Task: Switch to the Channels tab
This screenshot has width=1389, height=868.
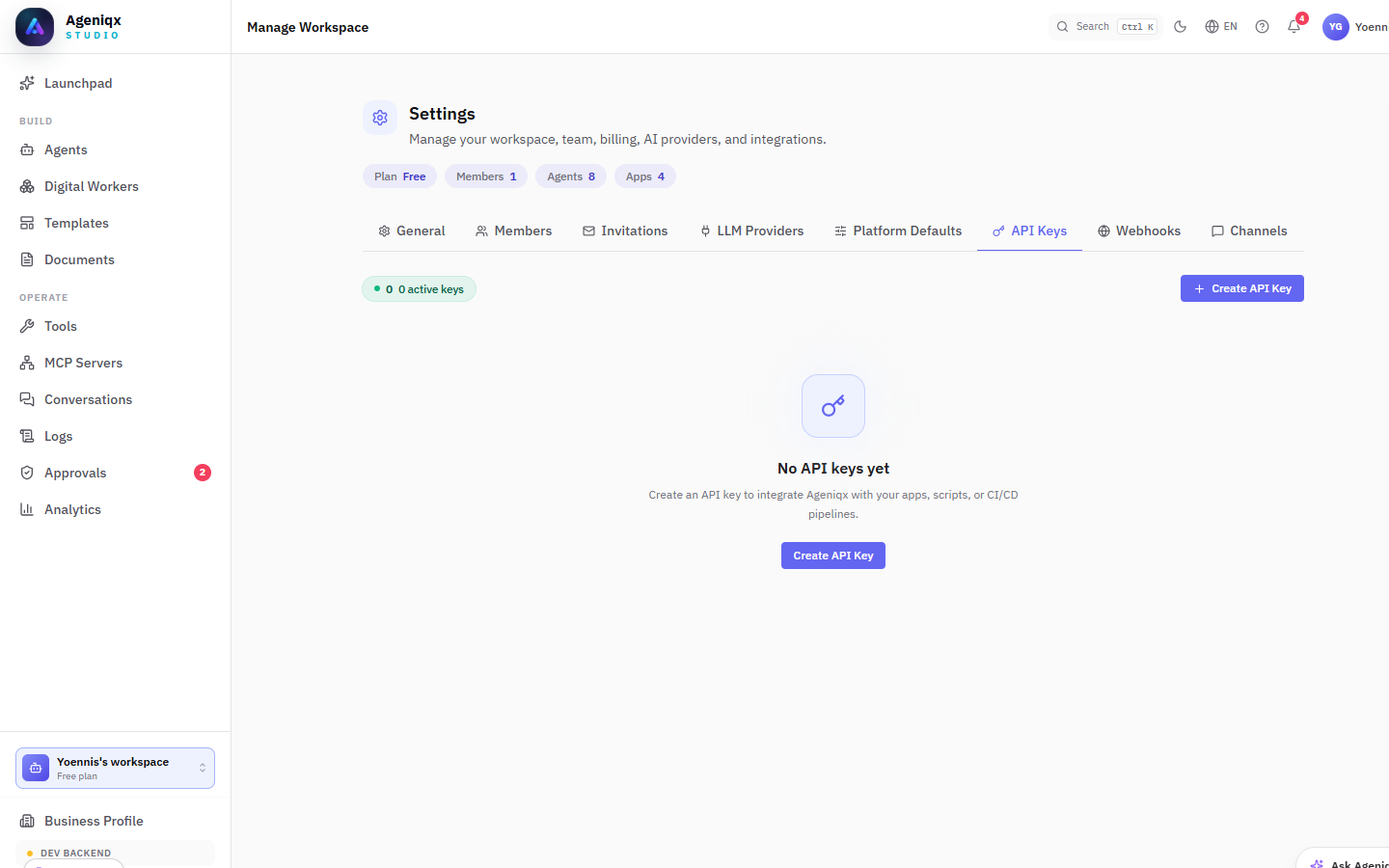Action: pos(1249,231)
